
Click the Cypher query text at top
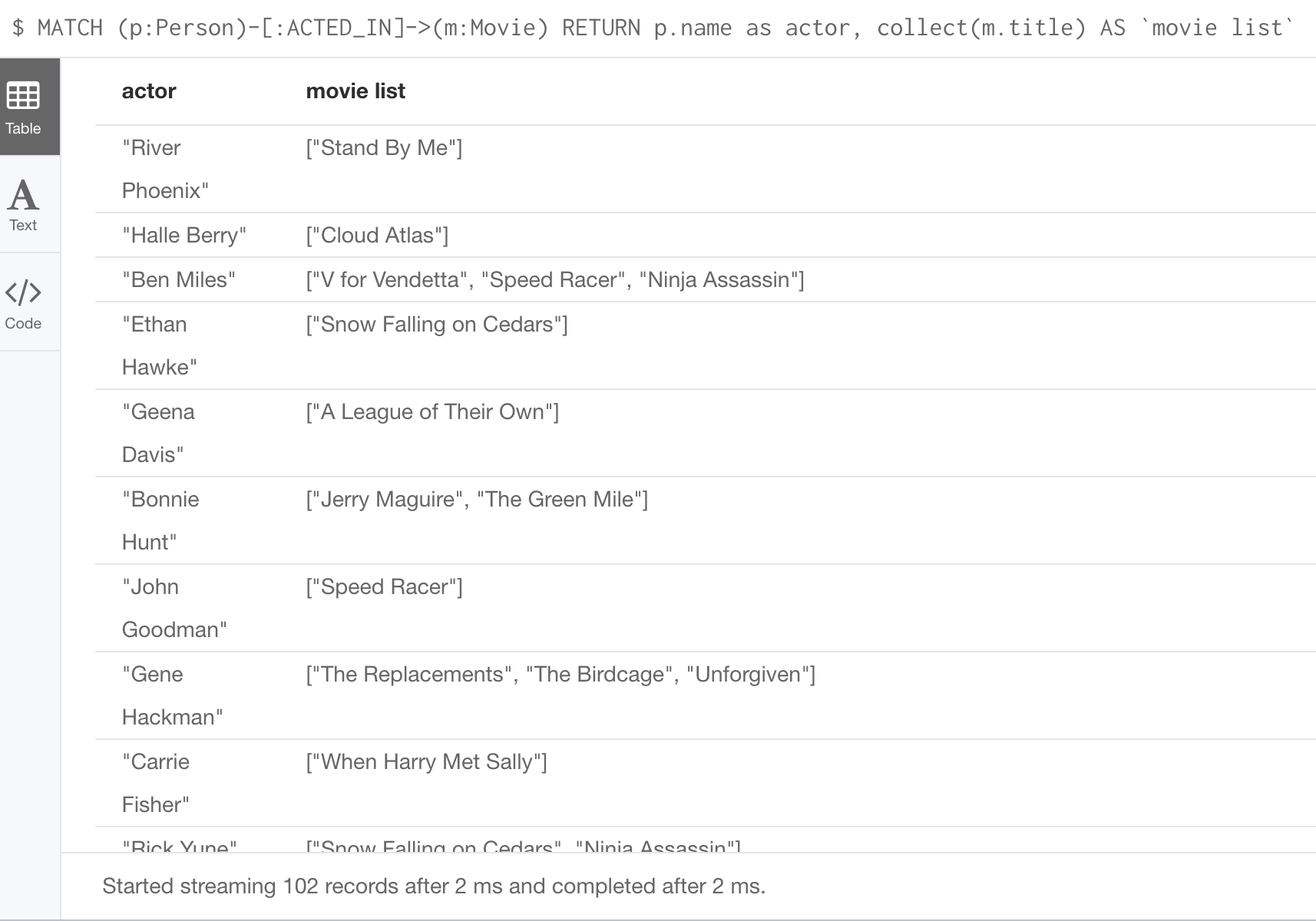pyautogui.click(x=653, y=28)
